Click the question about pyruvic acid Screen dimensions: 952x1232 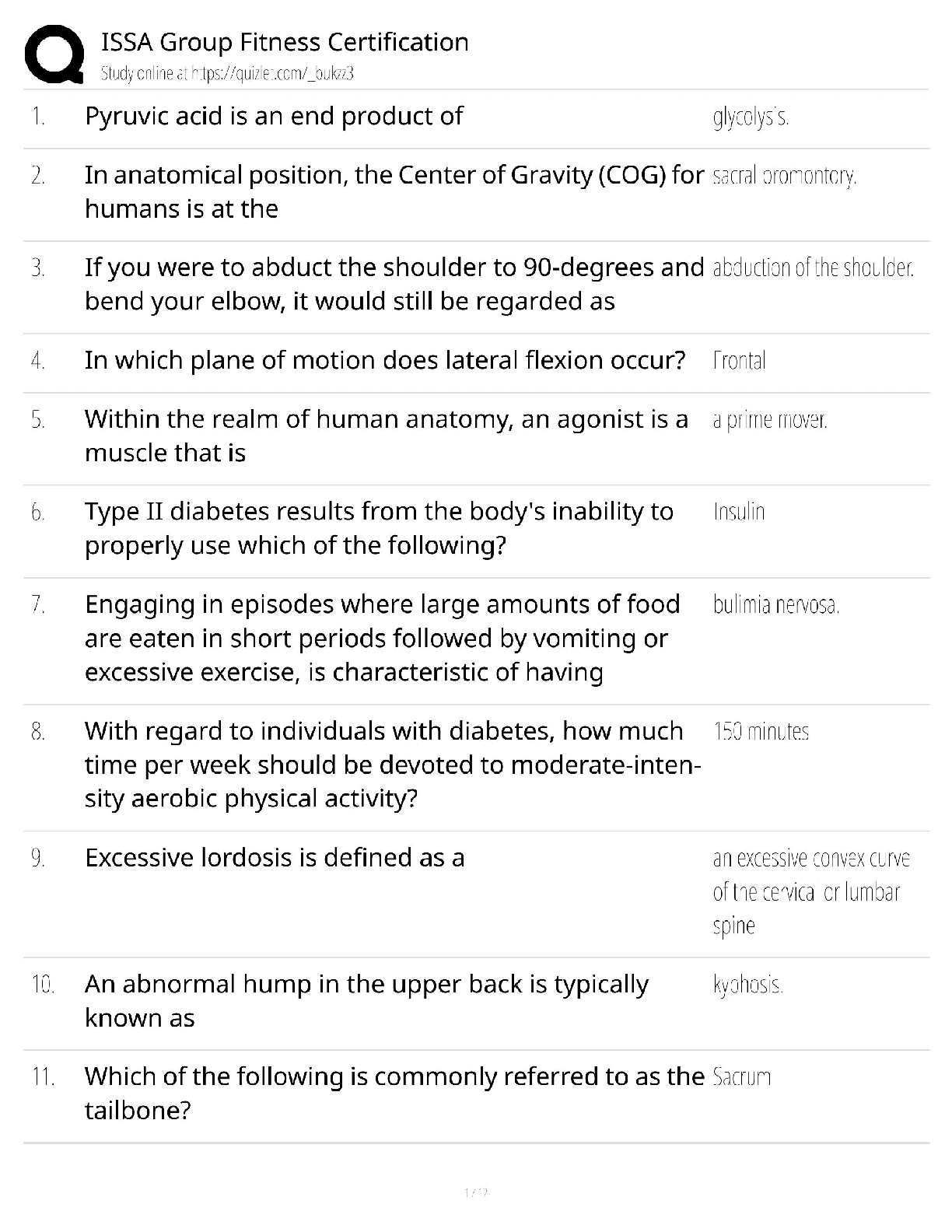[274, 117]
